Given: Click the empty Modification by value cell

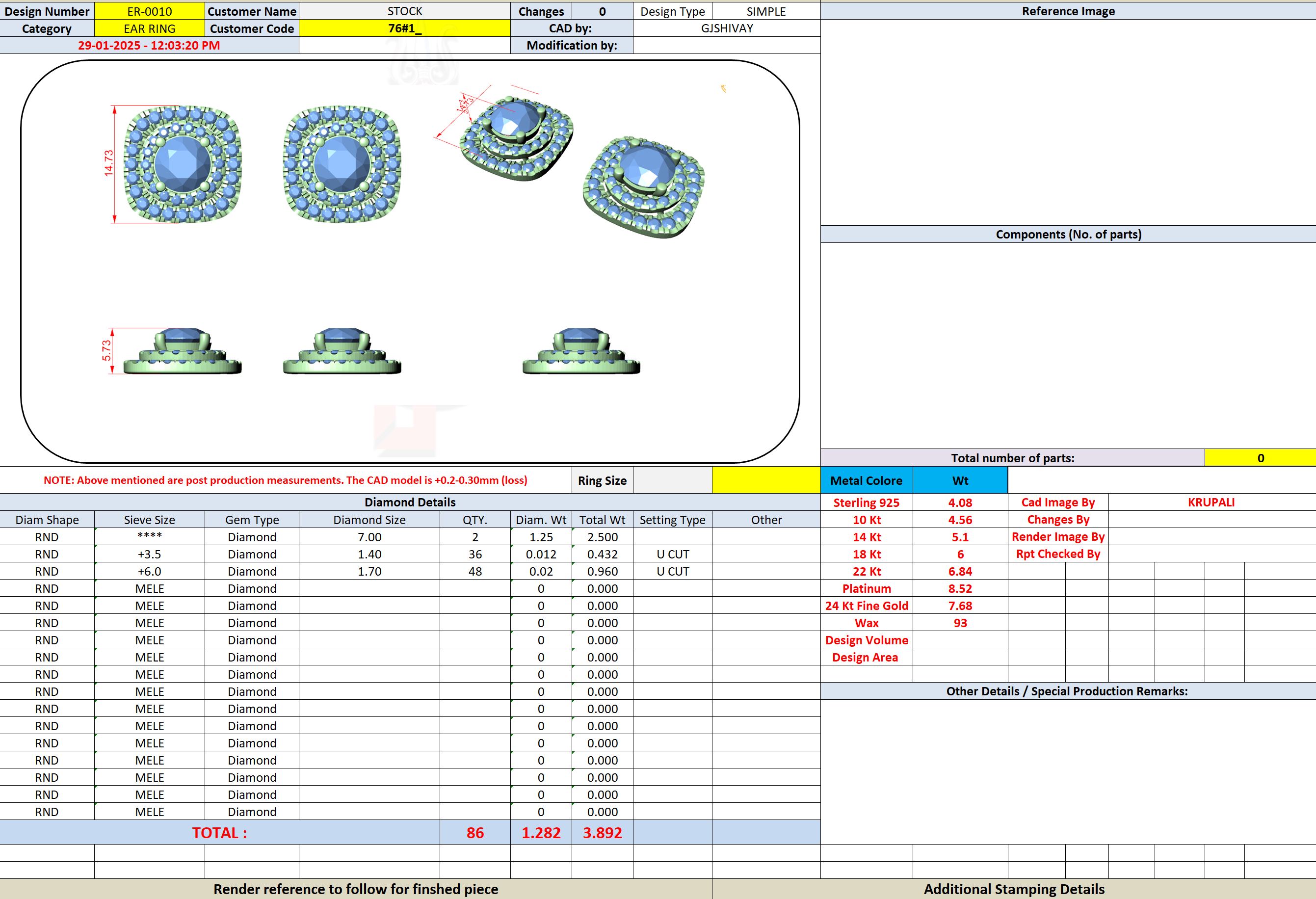Looking at the screenshot, I should pyautogui.click(x=727, y=45).
